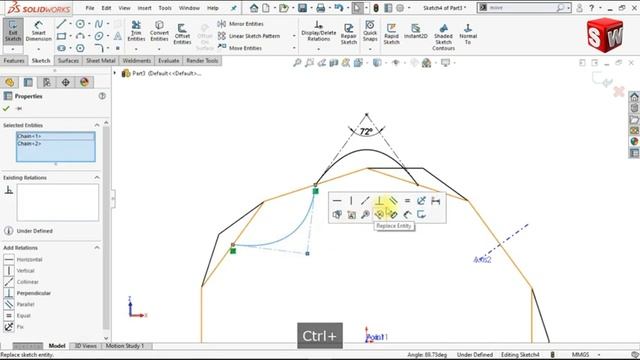
Task: Open the Line tool dropdown arrow
Action: [x=70, y=24]
